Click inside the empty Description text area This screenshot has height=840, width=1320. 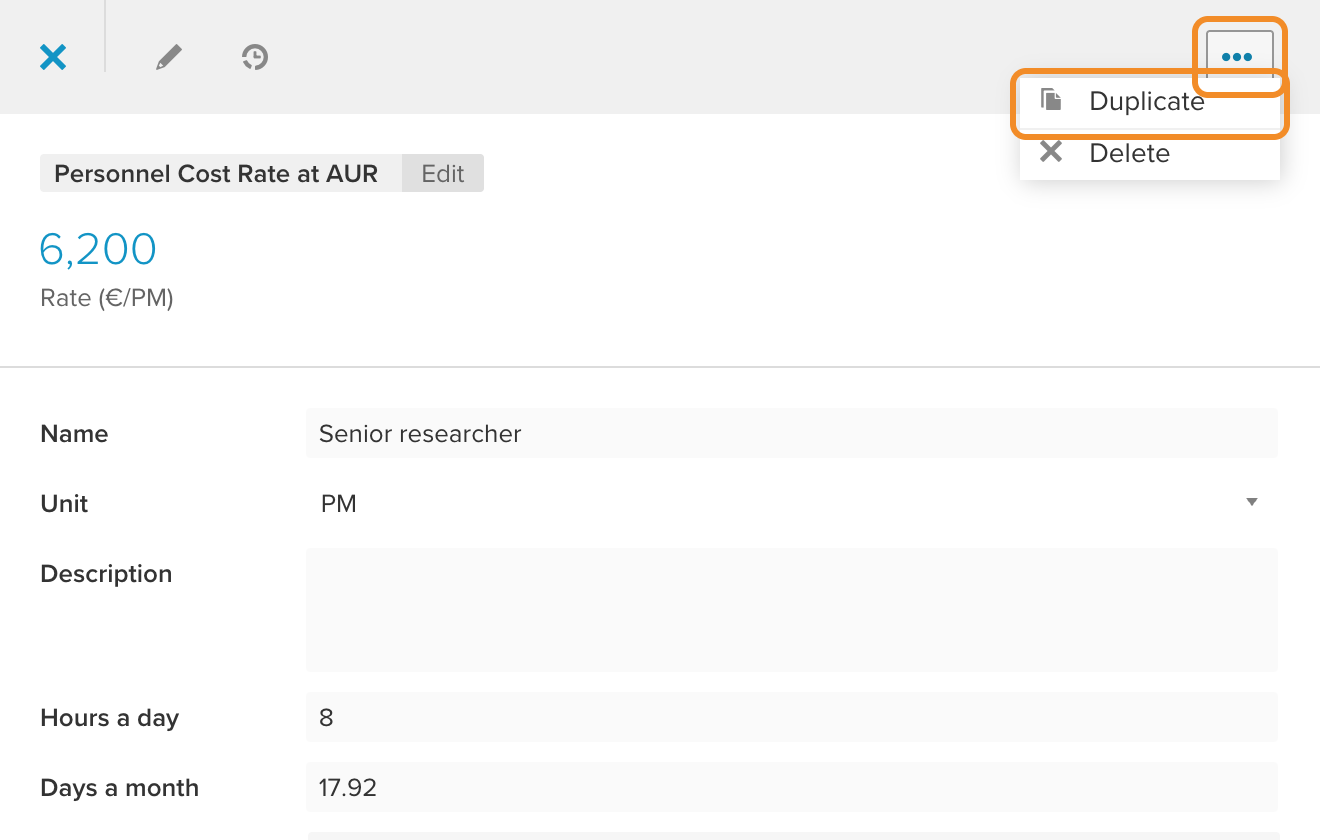792,610
